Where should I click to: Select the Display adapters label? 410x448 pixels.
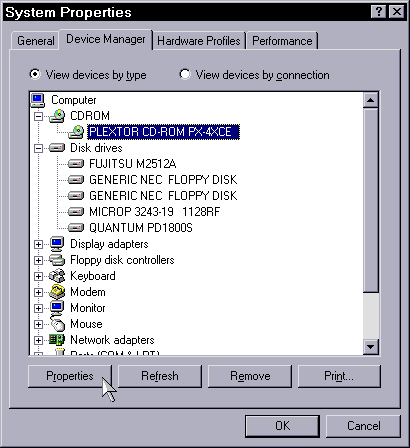[x=109, y=244]
